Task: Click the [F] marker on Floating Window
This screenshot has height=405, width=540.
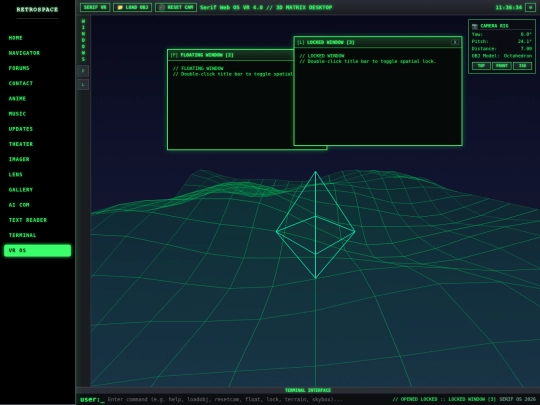Action: [x=174, y=55]
